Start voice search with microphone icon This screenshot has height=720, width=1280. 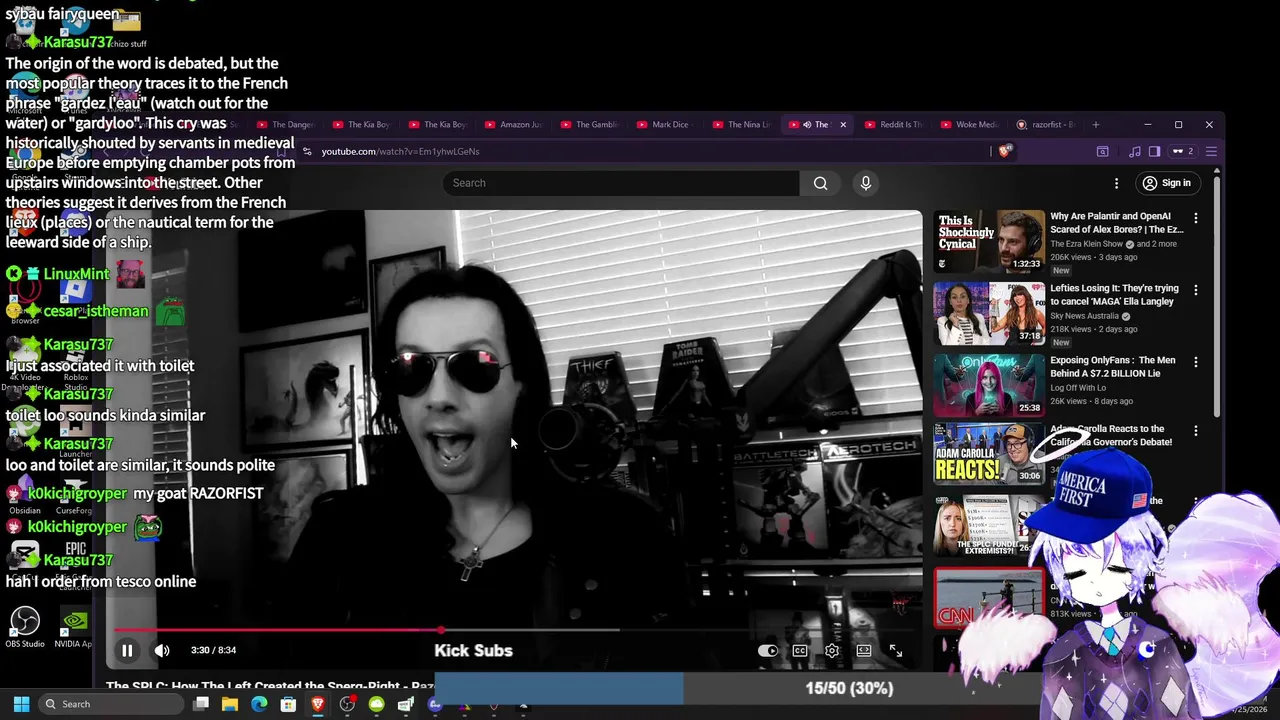pyautogui.click(x=866, y=183)
